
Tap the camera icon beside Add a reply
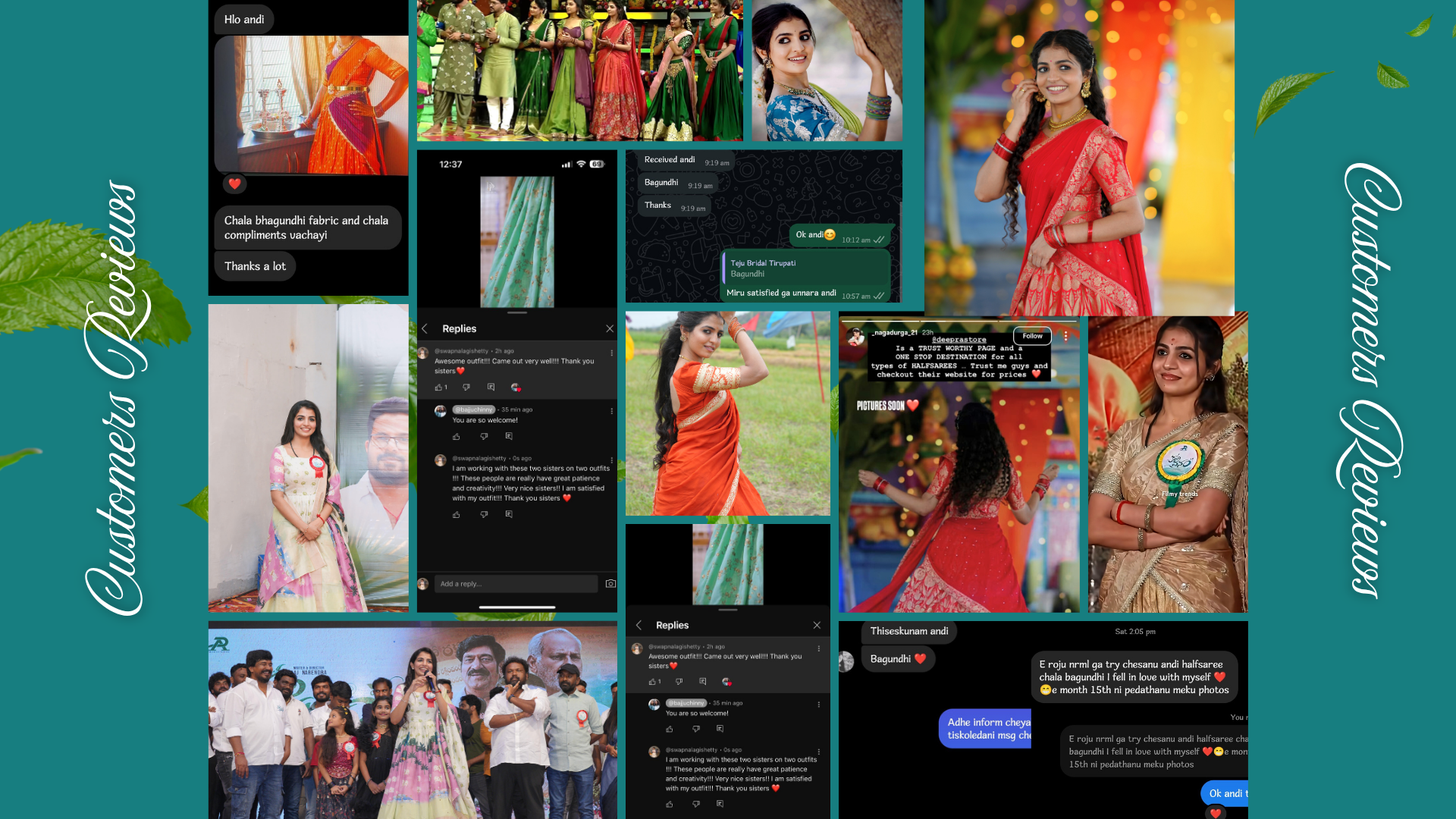click(610, 584)
